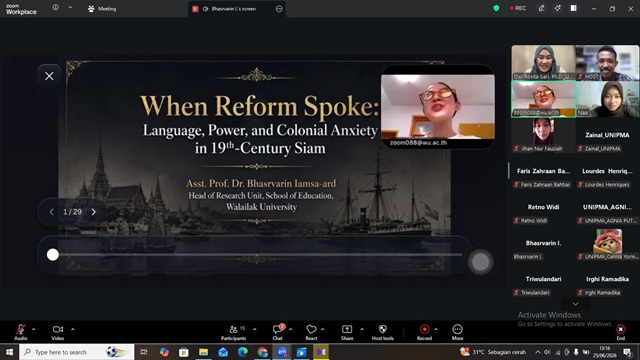640x360 pixels.
Task: Toggle the Video camera
Action: [58, 329]
